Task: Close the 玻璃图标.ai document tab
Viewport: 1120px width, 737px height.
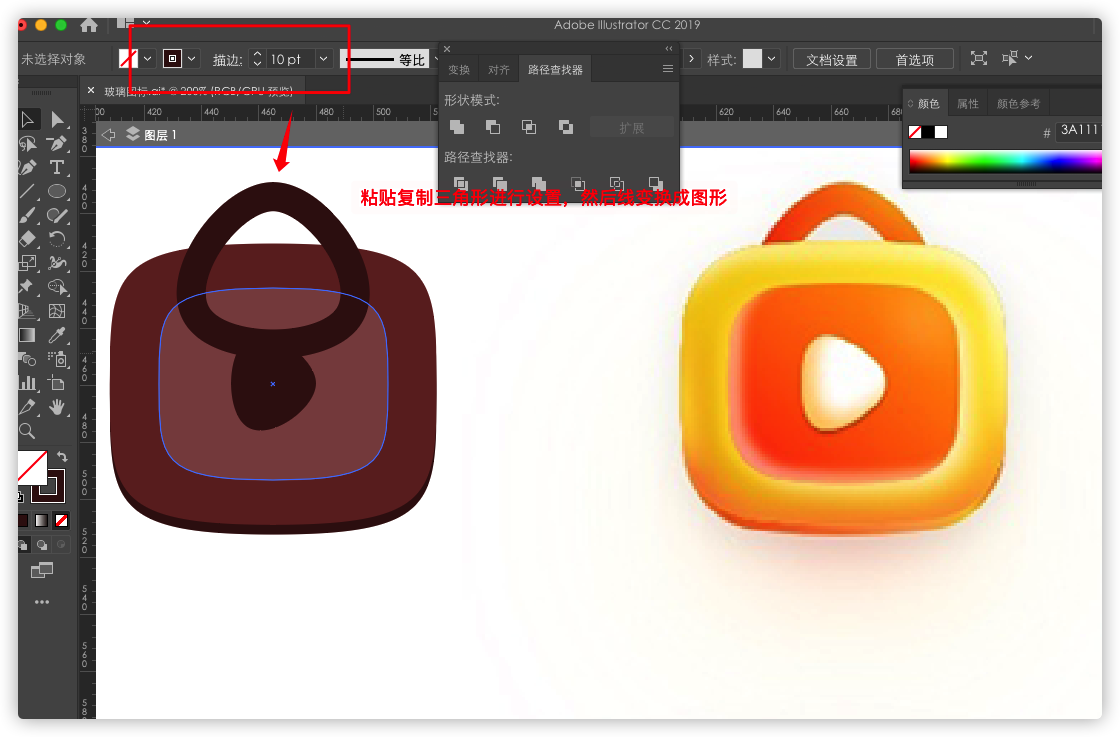Action: 91,90
